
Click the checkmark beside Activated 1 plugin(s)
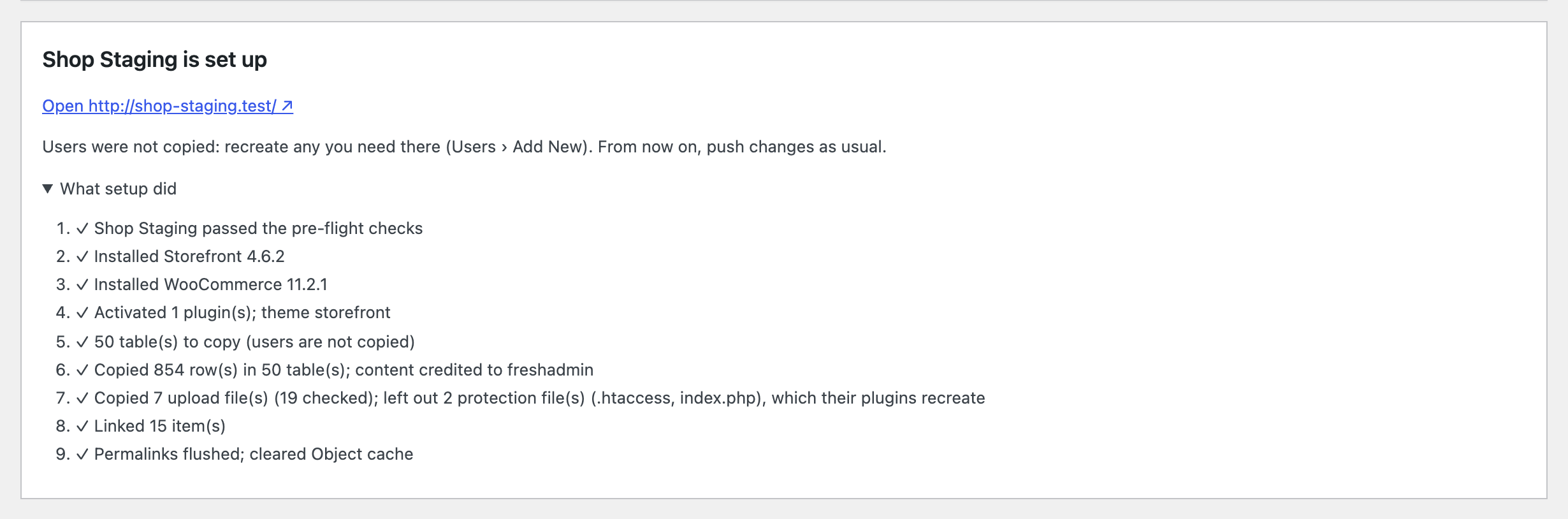82,313
